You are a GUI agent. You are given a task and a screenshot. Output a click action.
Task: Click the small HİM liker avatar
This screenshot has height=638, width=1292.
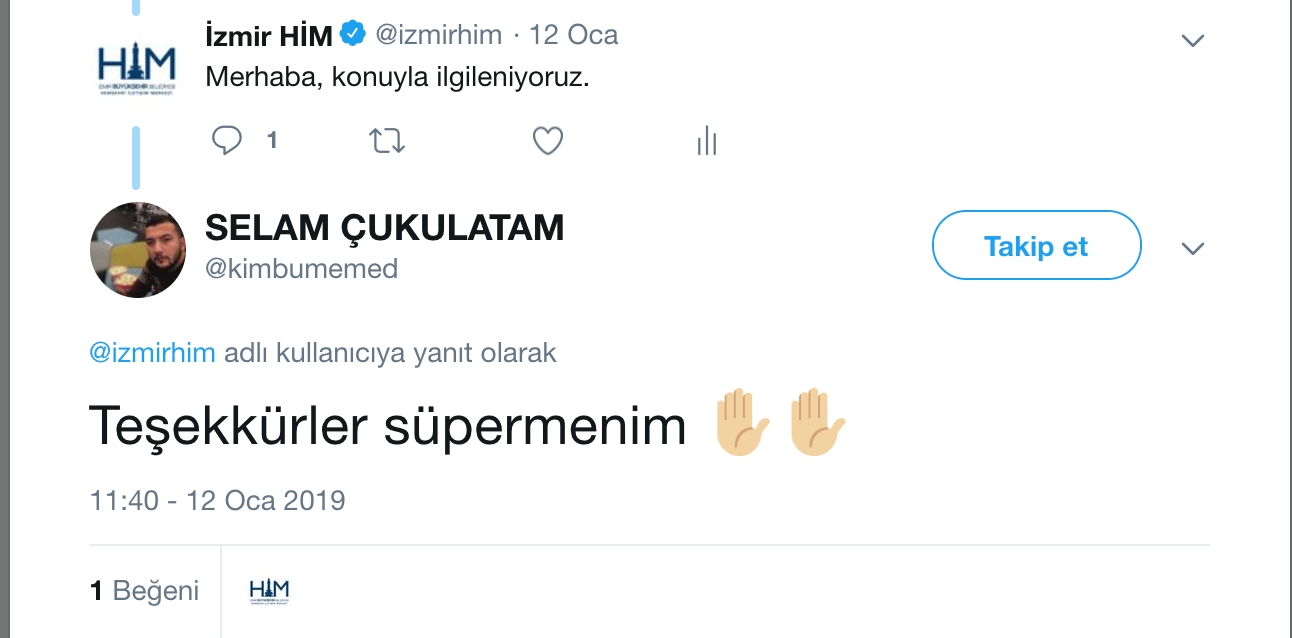pos(269,591)
